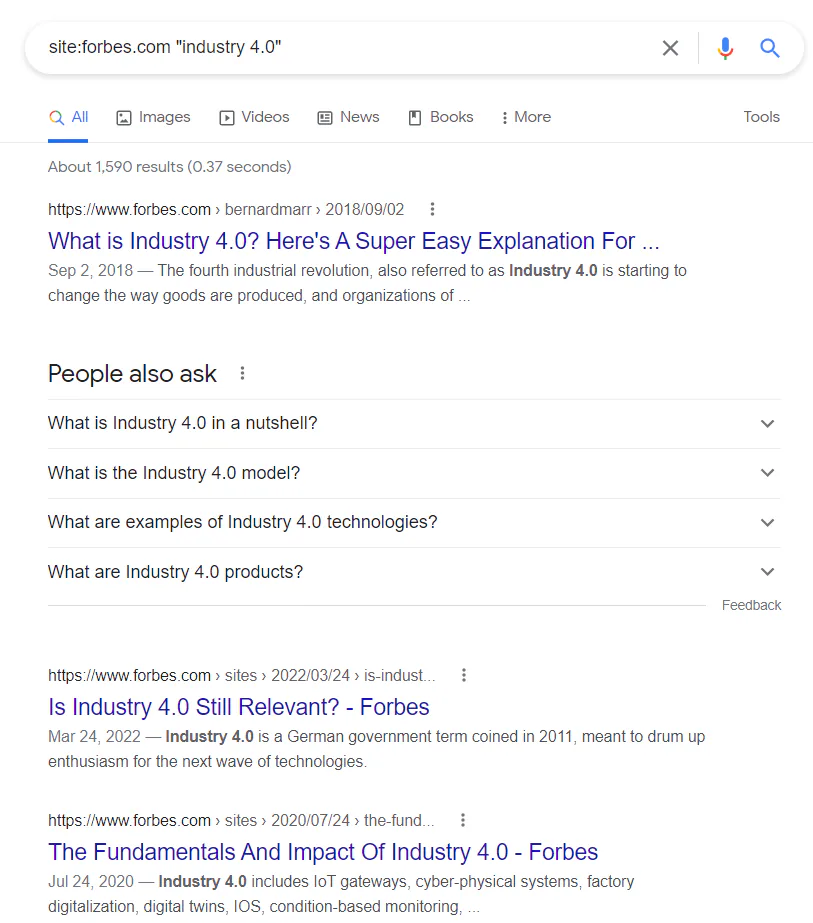The width and height of the screenshot is (813, 923).
Task: Open 'Is Industry 4.0 Still Relevant? - Forbes' link
Action: 239,707
